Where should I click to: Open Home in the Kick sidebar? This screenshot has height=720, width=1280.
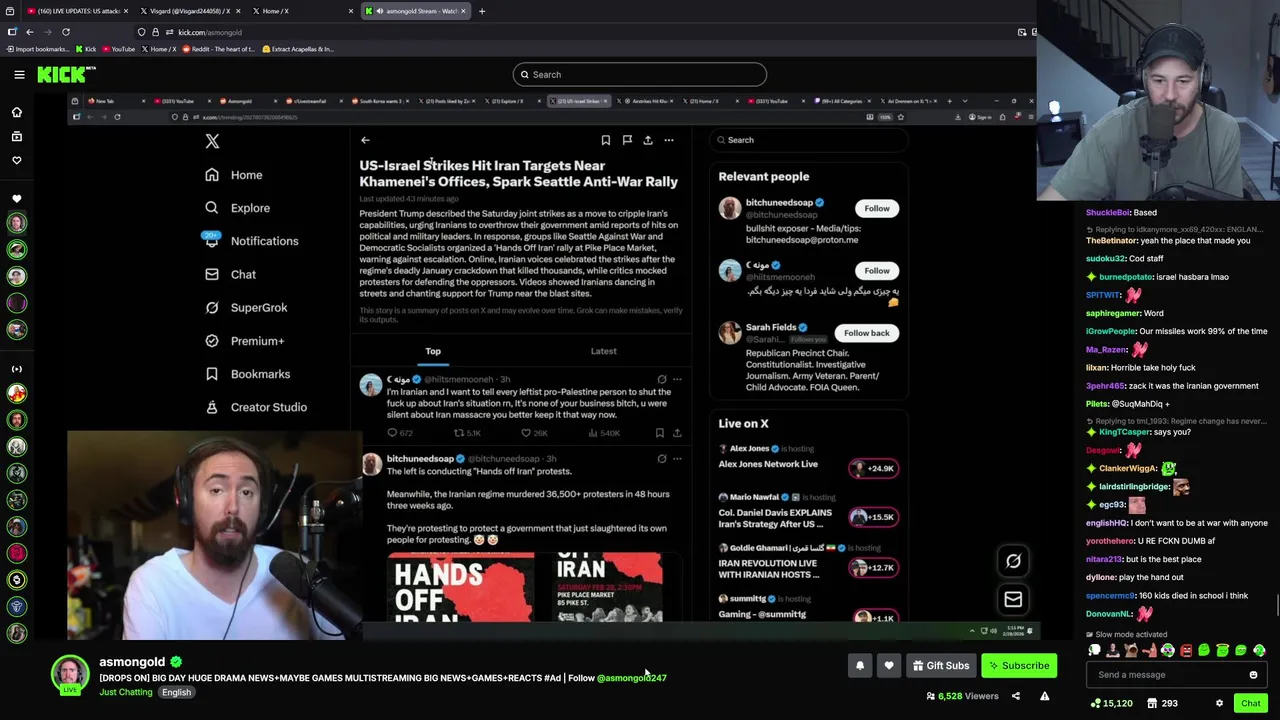(16, 112)
